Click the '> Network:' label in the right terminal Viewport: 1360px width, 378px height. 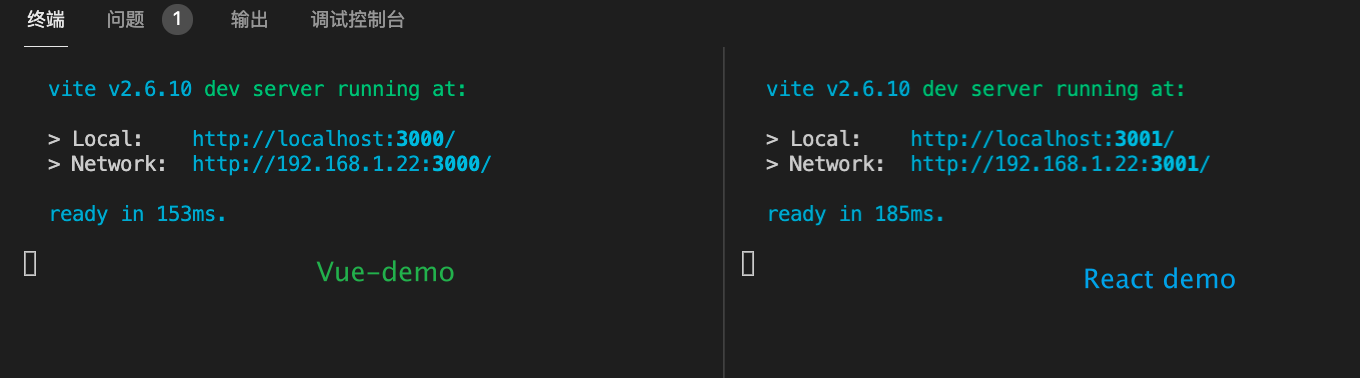pyautogui.click(x=826, y=164)
